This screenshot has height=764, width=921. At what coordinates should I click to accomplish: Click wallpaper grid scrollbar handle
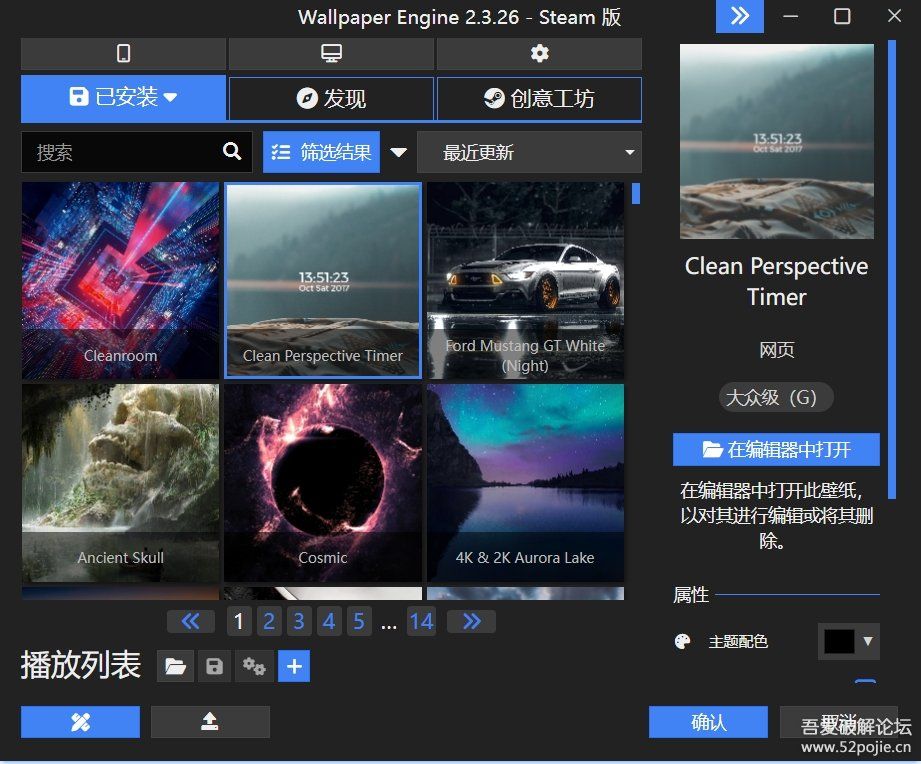tap(636, 194)
